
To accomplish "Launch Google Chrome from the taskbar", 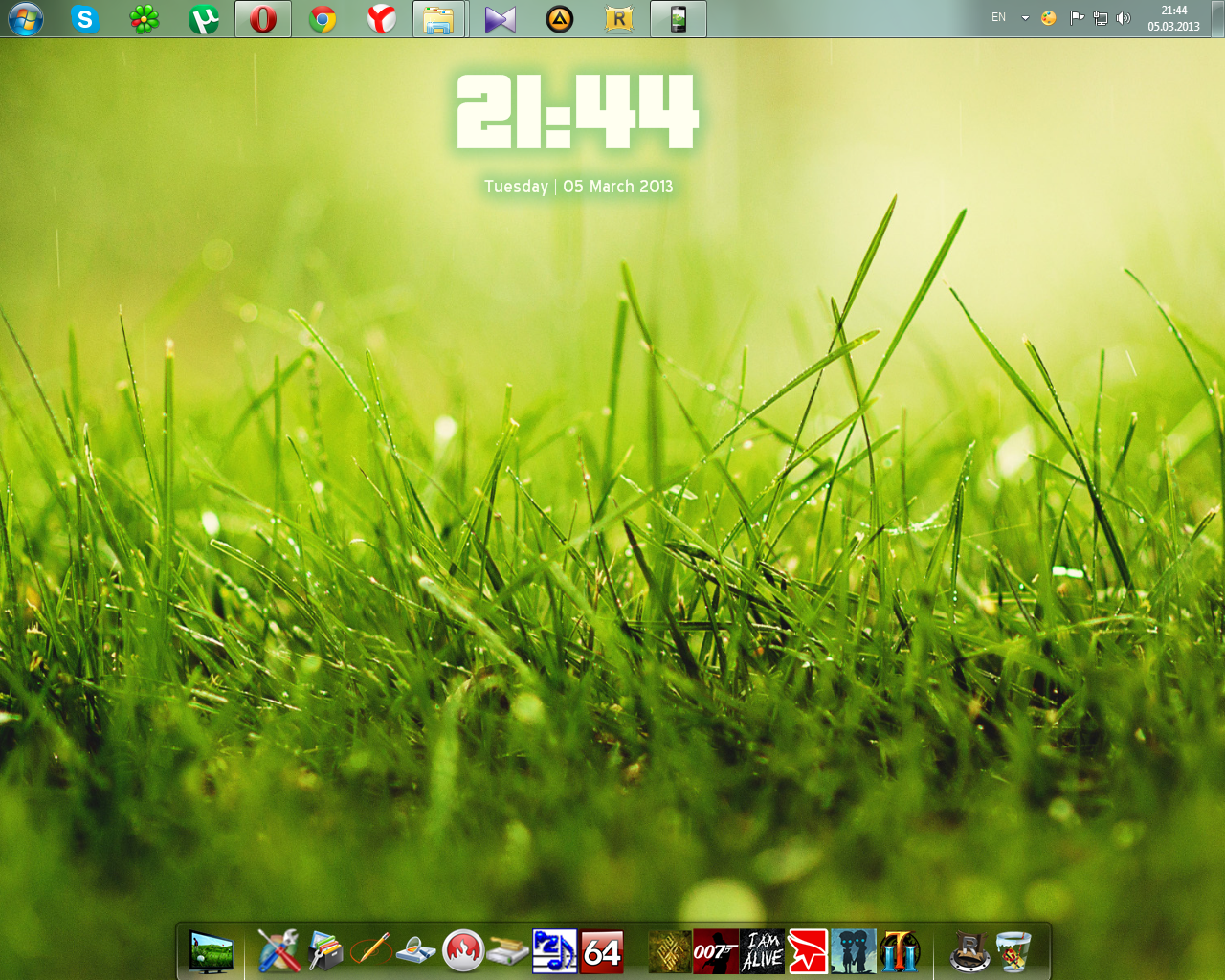I will (323, 19).
